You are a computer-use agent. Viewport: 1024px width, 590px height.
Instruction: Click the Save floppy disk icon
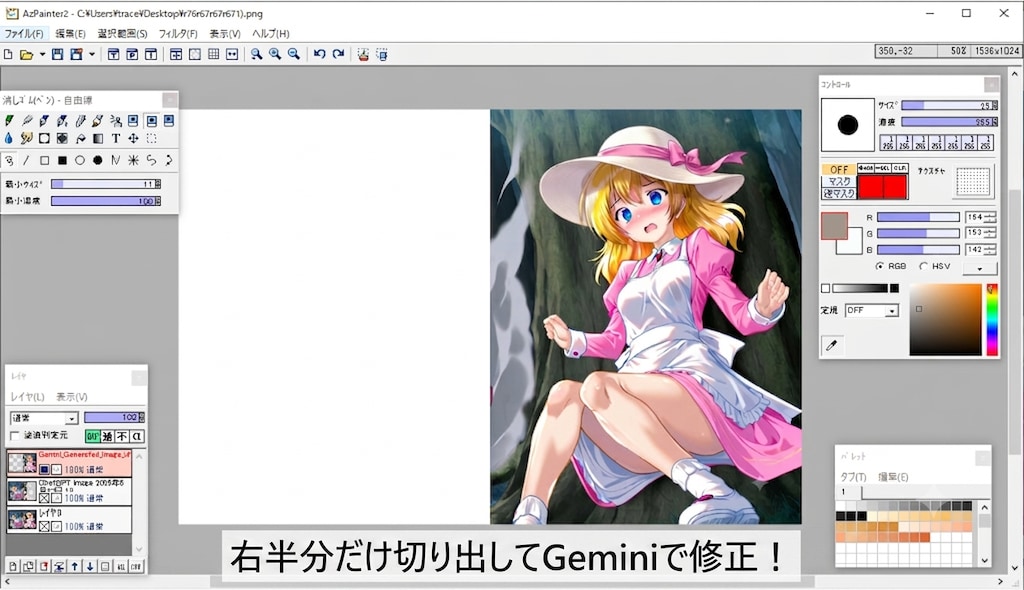(57, 55)
